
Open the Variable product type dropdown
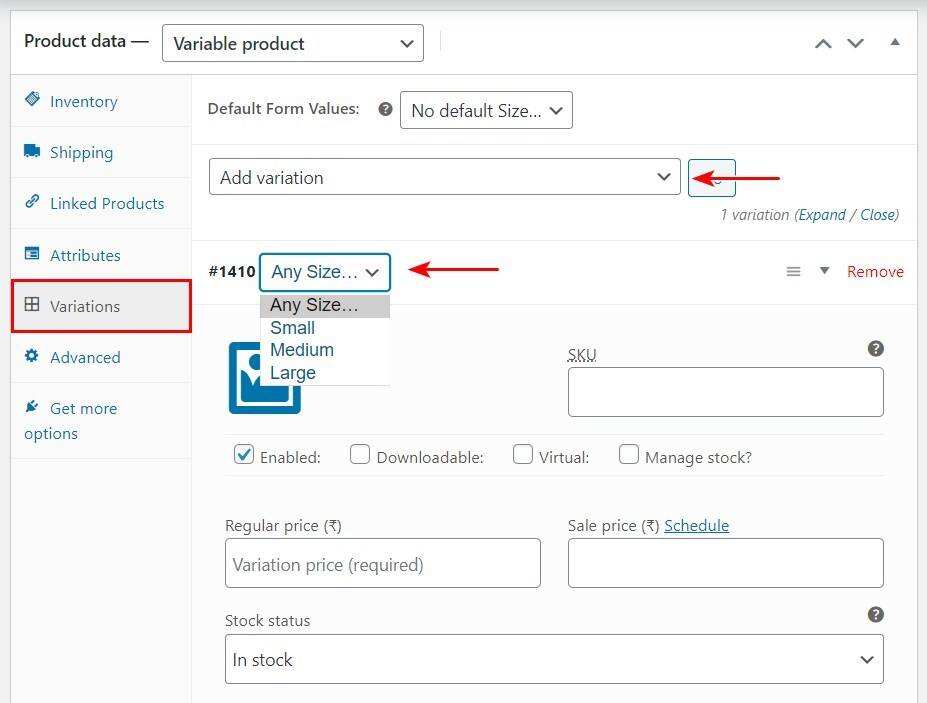[x=292, y=43]
